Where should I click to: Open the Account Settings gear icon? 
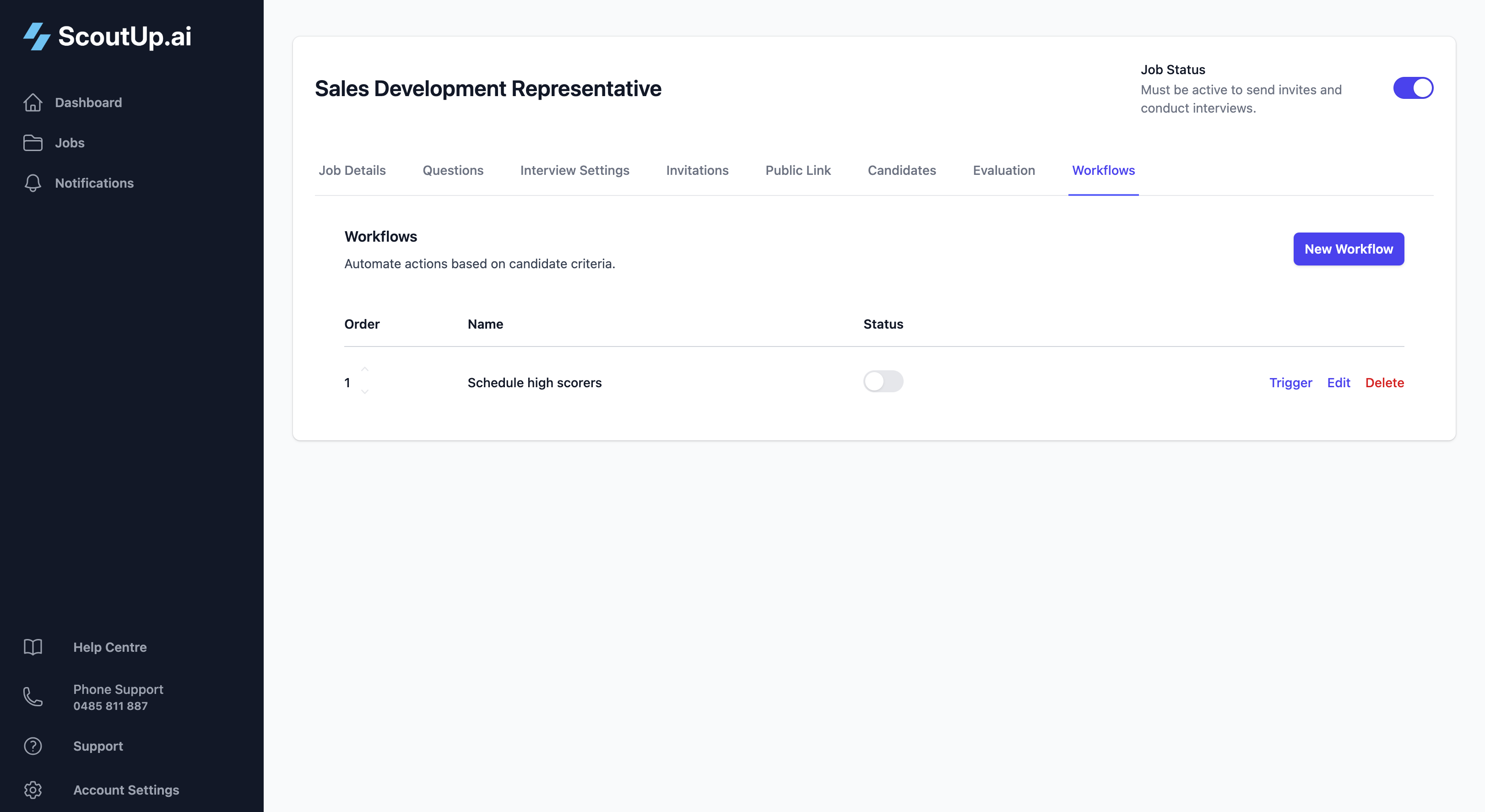click(33, 790)
